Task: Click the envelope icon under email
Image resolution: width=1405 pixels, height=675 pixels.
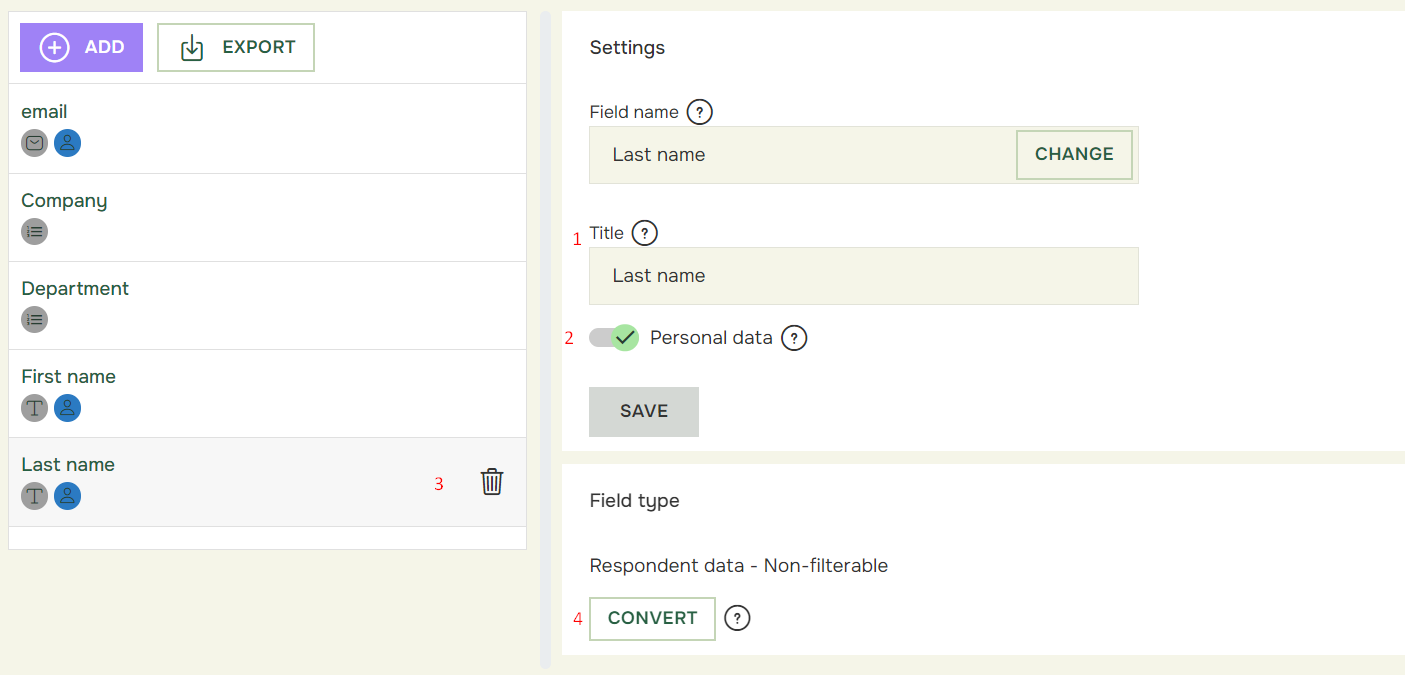Action: pos(35,143)
